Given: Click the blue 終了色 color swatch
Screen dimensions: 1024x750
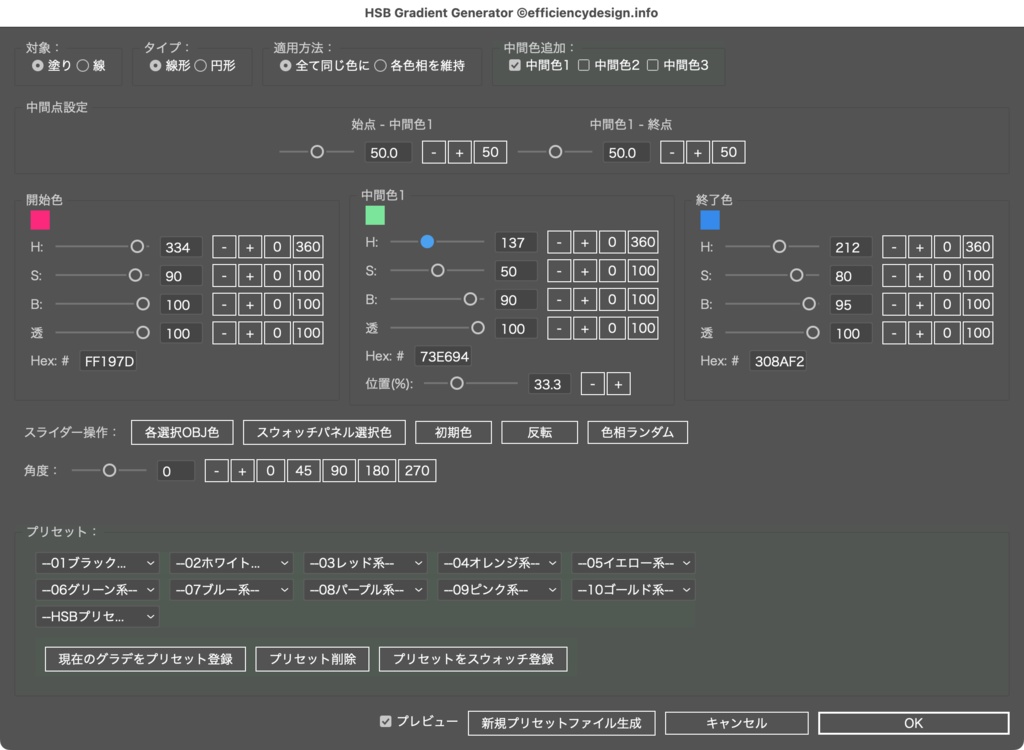Looking at the screenshot, I should (x=710, y=218).
